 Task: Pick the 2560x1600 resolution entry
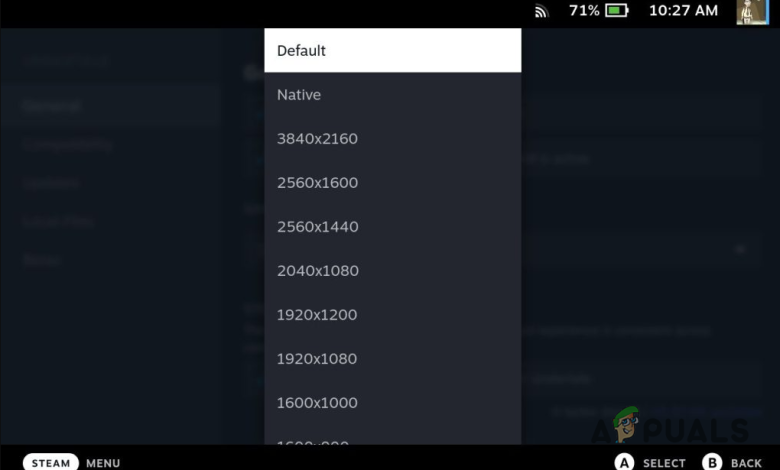click(x=392, y=183)
